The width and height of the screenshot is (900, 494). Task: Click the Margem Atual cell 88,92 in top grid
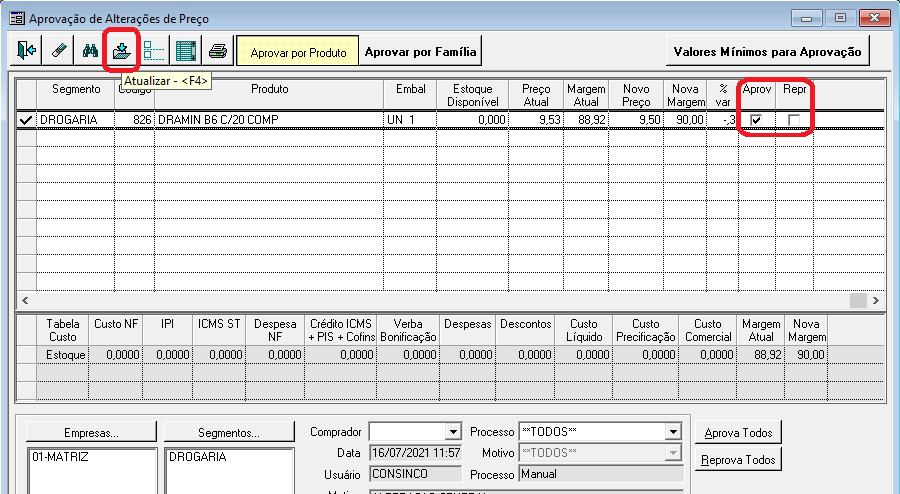[586, 120]
